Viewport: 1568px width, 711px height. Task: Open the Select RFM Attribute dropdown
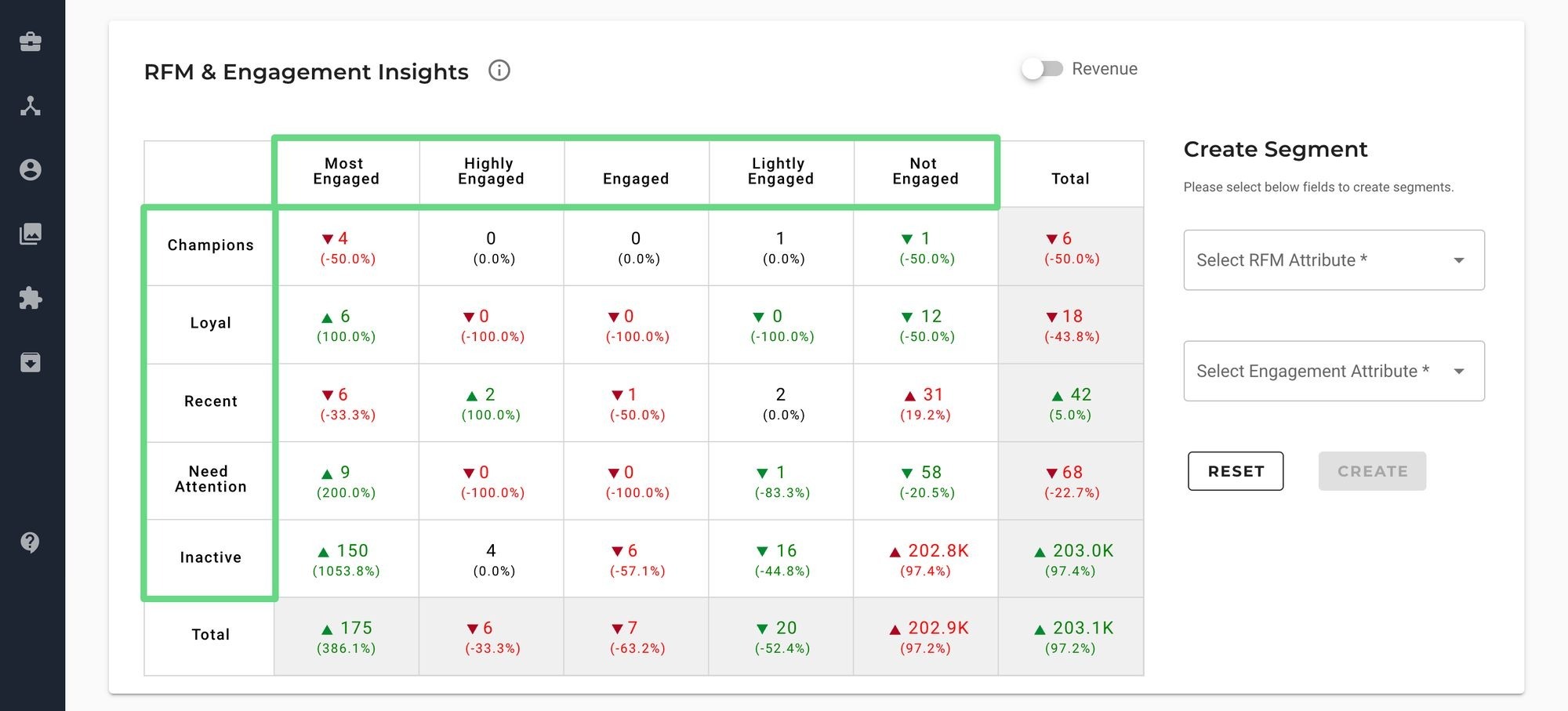pyautogui.click(x=1333, y=259)
